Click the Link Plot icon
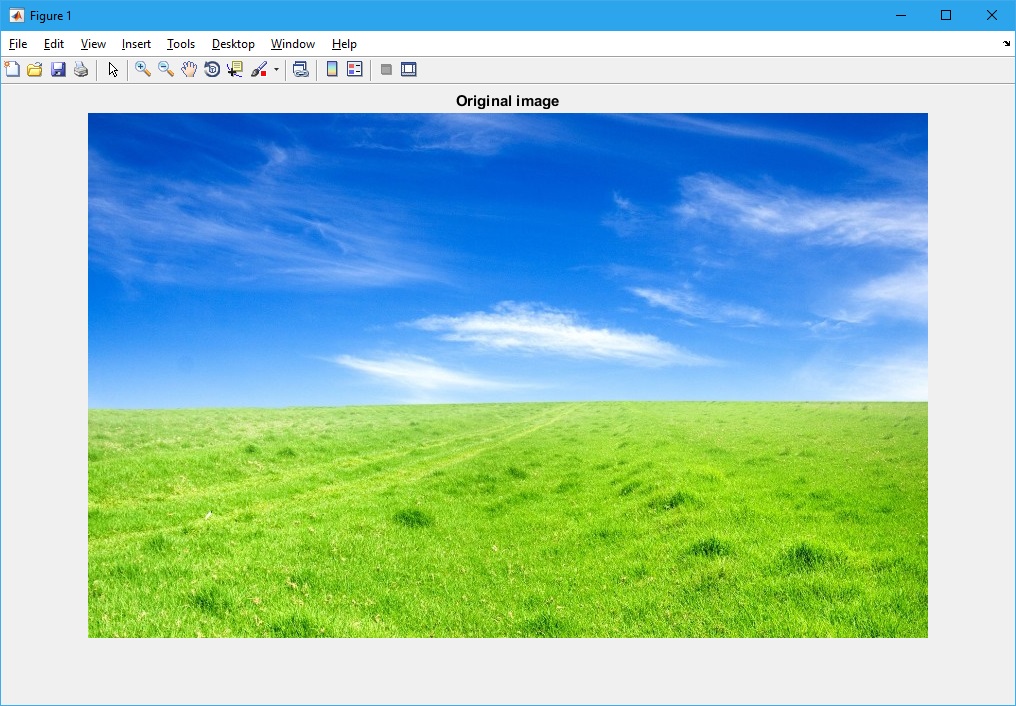The height and width of the screenshot is (706, 1016). pyautogui.click(x=300, y=70)
